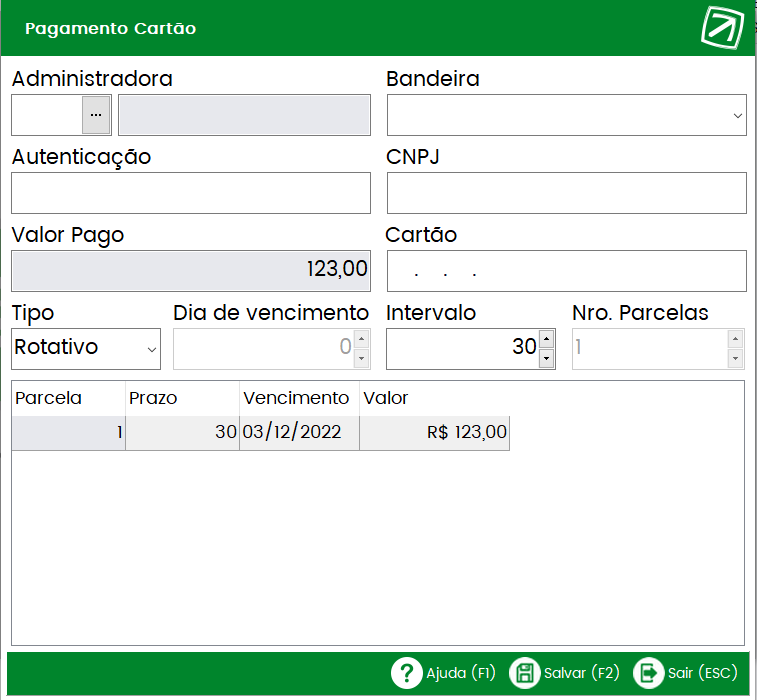Click the Vencimento column header
757x700 pixels.
pos(299,398)
